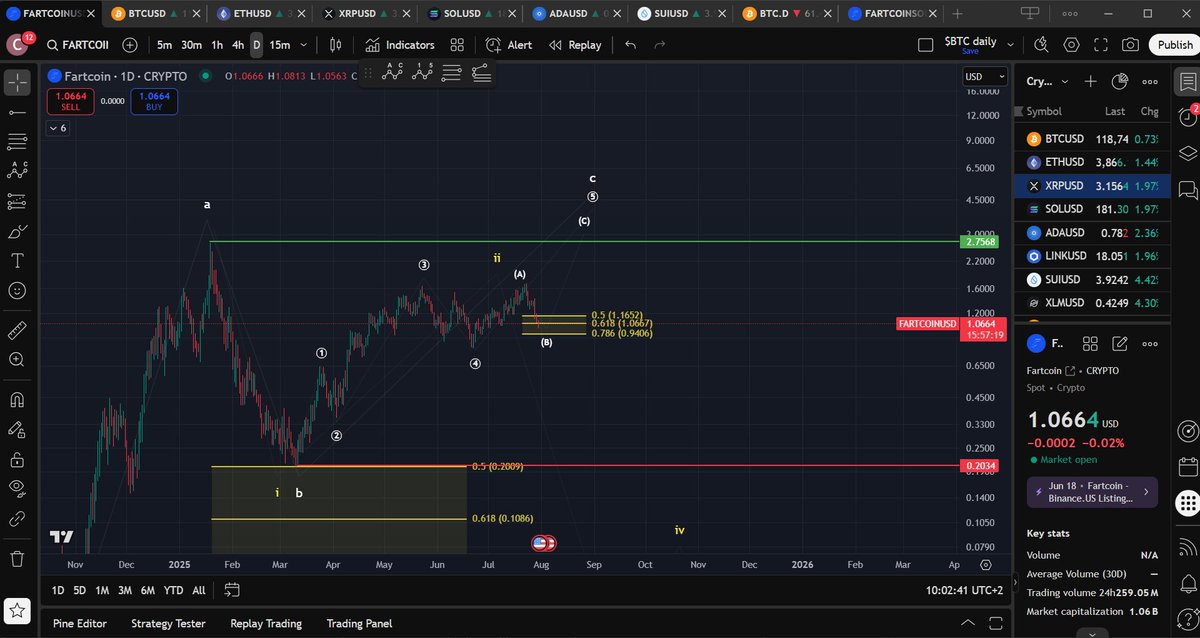Take a chart snapshot with camera
1200x638 pixels.
(x=1130, y=45)
